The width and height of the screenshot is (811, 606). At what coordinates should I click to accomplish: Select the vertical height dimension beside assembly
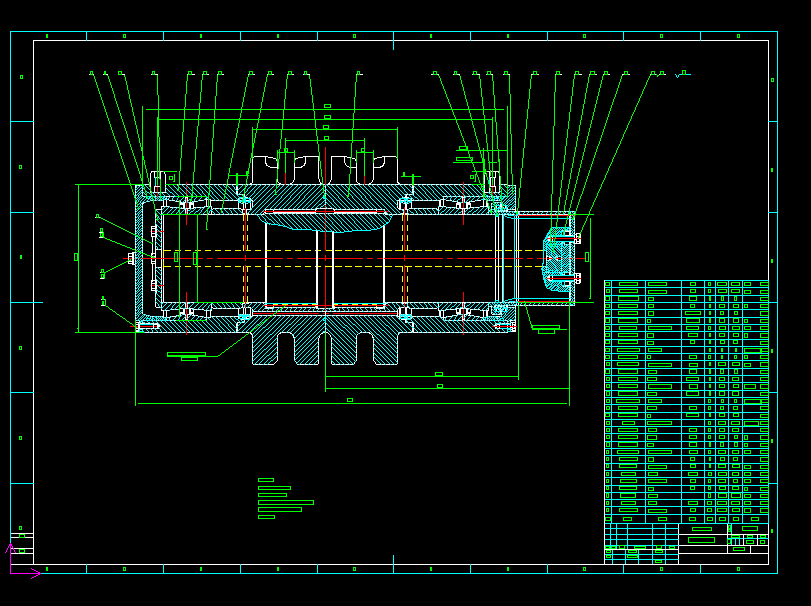78,257
